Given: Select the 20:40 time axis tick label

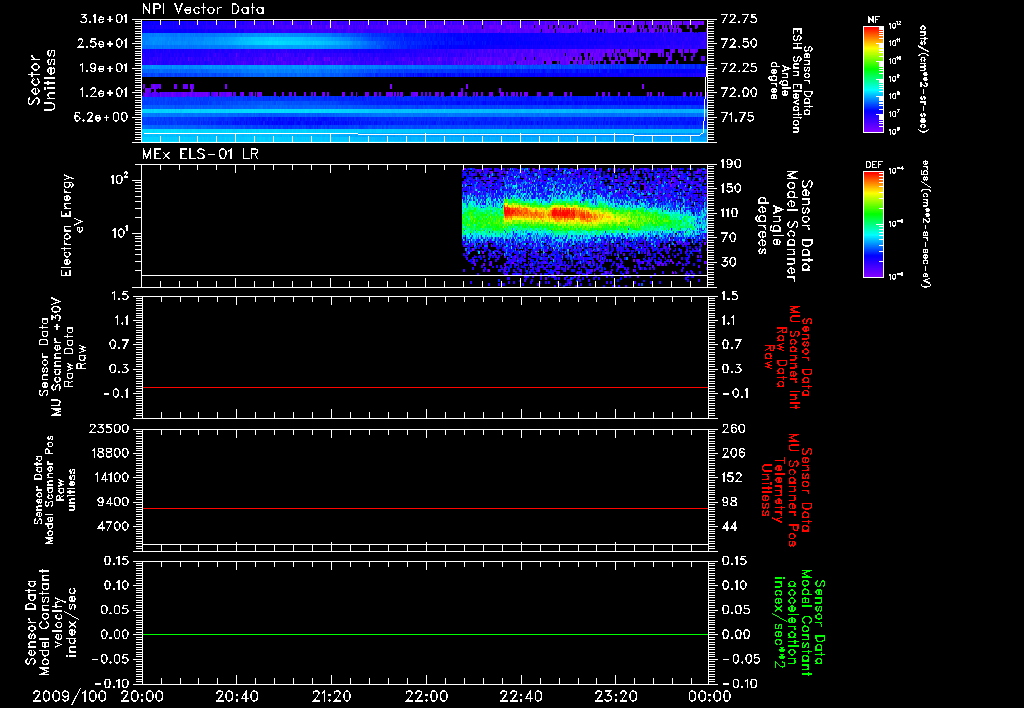Looking at the screenshot, I should pyautogui.click(x=237, y=695).
